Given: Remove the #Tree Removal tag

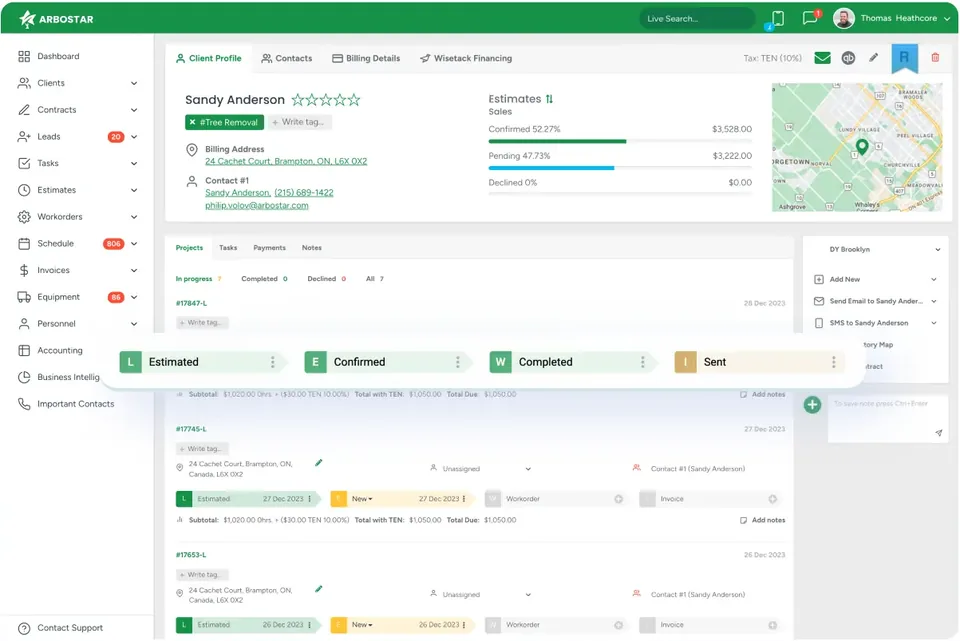Looking at the screenshot, I should click(x=192, y=122).
